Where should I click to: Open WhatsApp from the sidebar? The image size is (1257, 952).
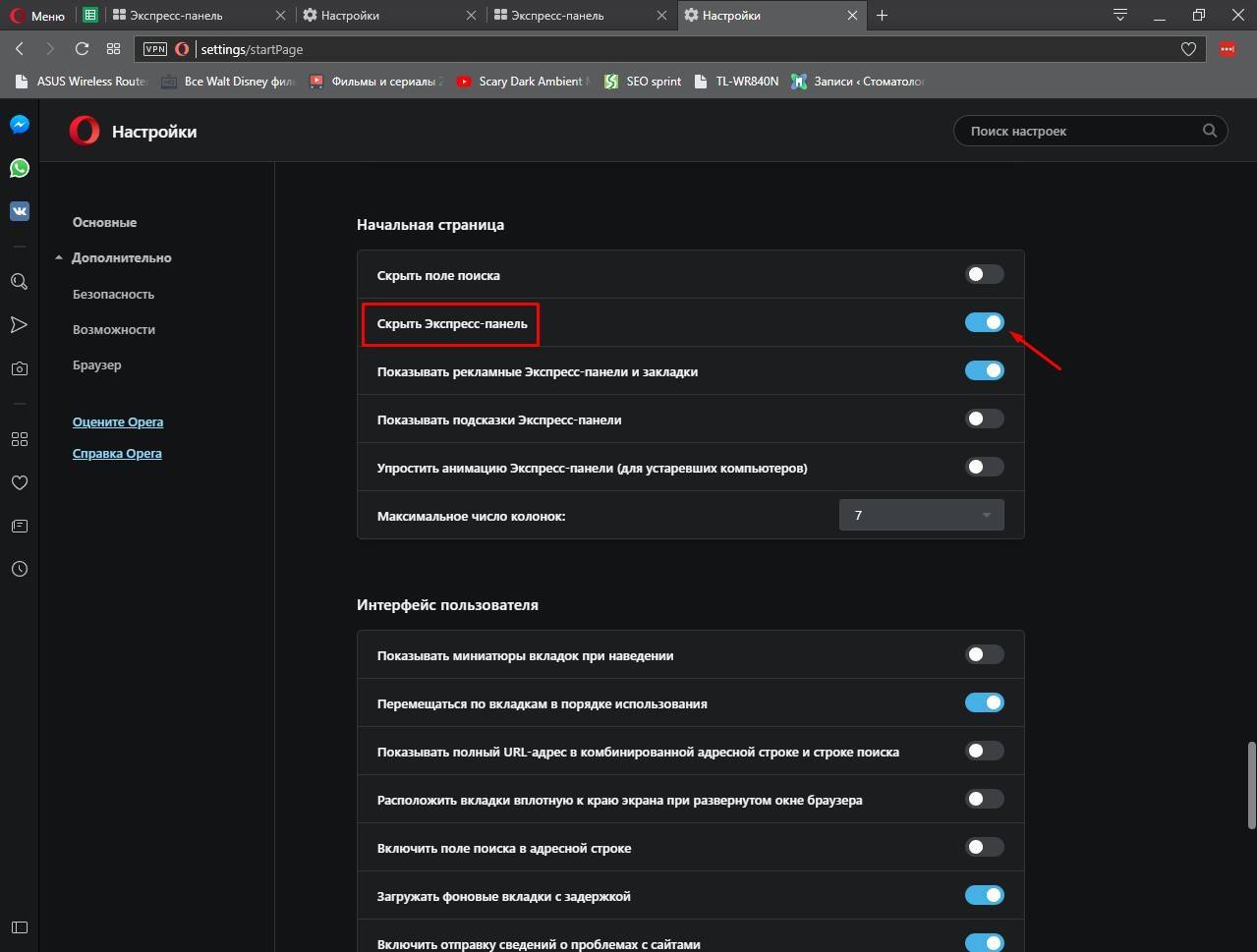click(x=19, y=168)
